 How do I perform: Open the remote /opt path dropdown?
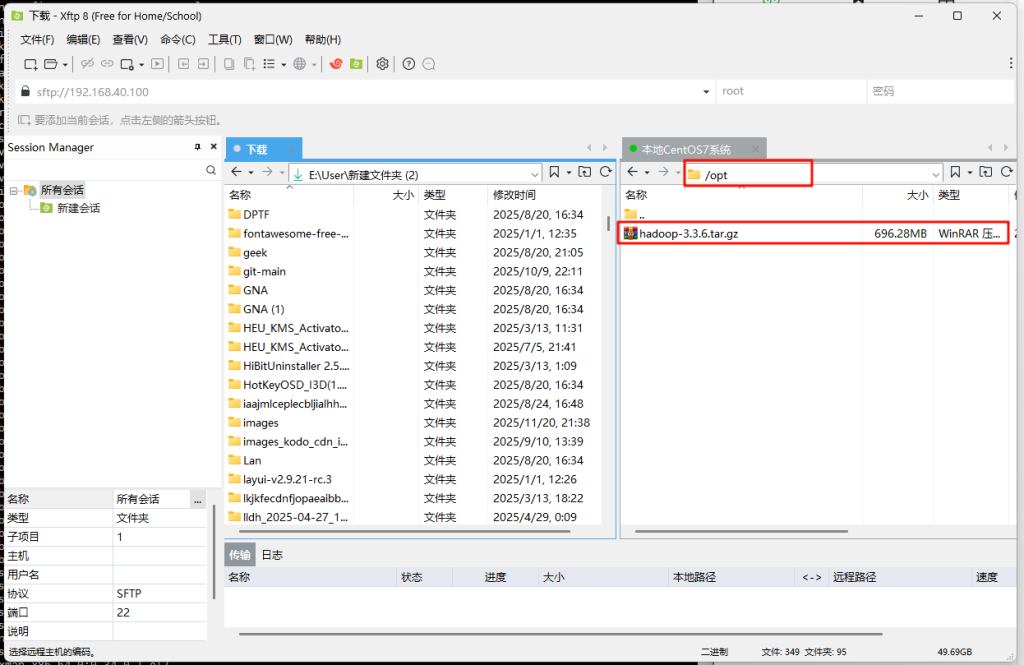tap(936, 171)
